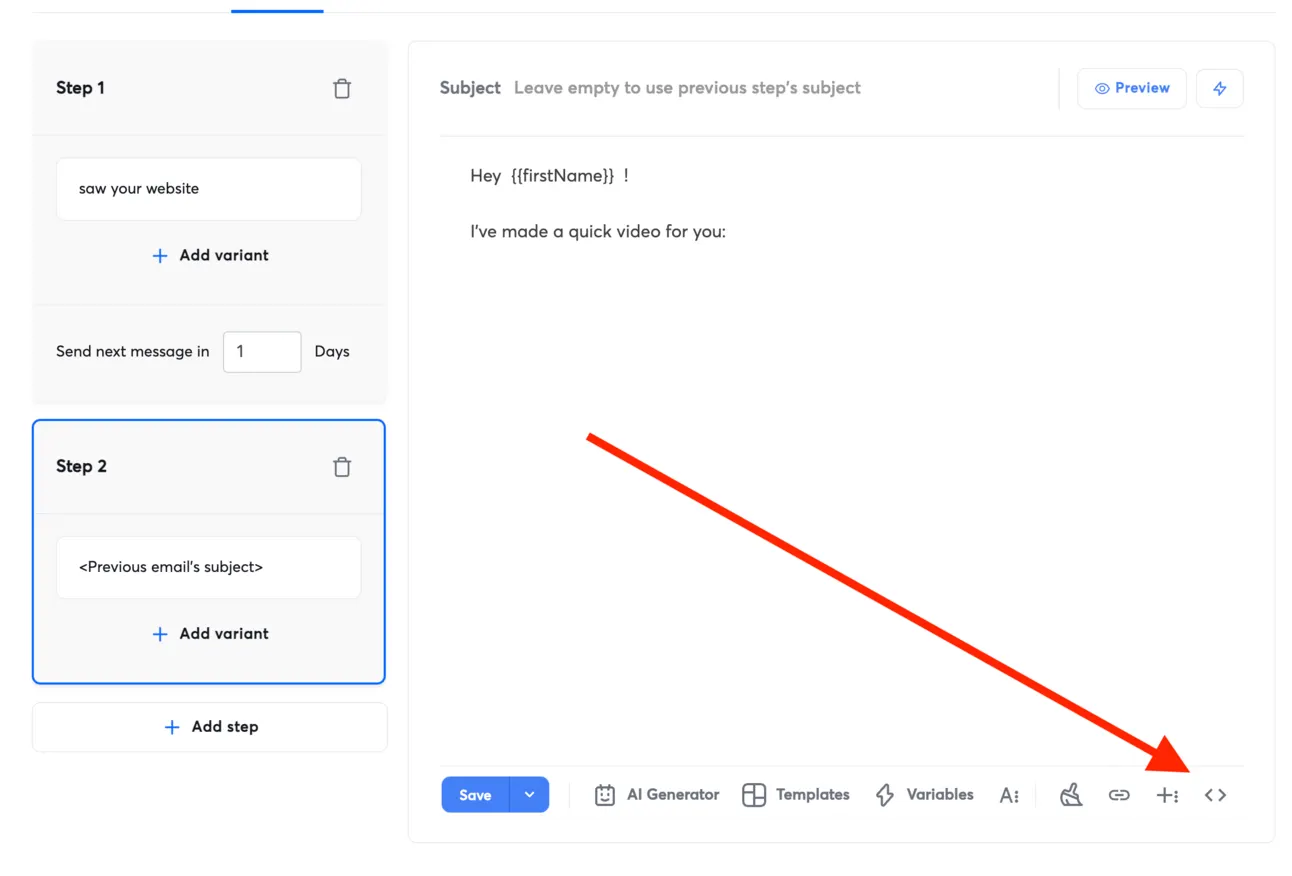Viewport: 1292px width, 876px height.
Task: Delete Step 1 with its trash icon
Action: [x=342, y=89]
